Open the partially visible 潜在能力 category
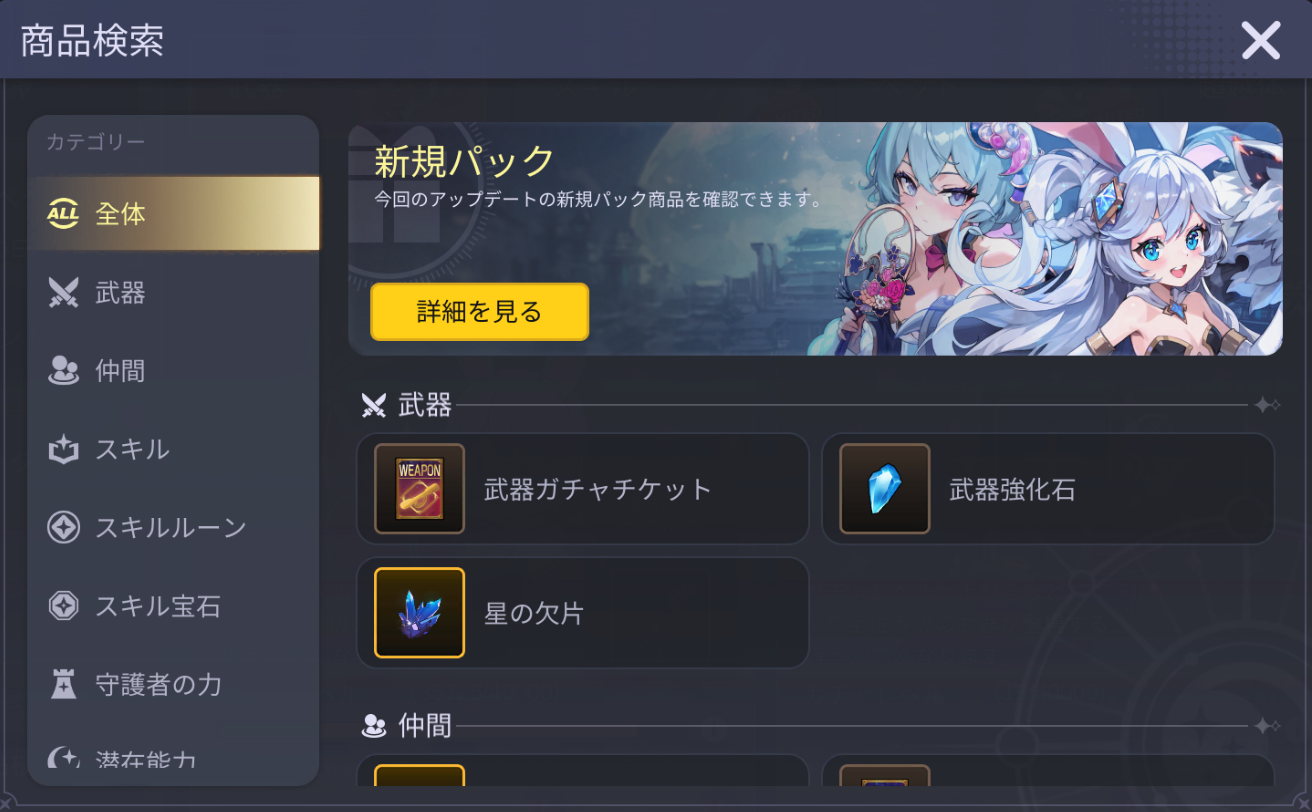 (174, 759)
